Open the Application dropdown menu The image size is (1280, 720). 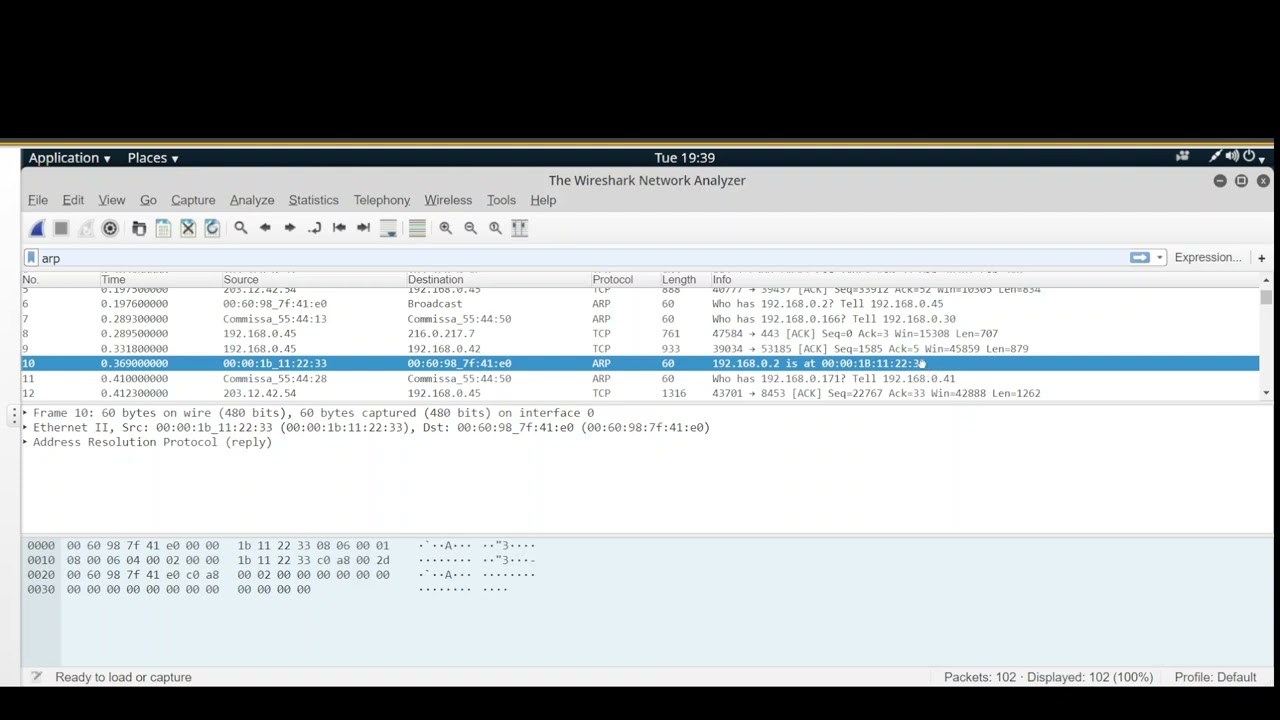pos(69,158)
